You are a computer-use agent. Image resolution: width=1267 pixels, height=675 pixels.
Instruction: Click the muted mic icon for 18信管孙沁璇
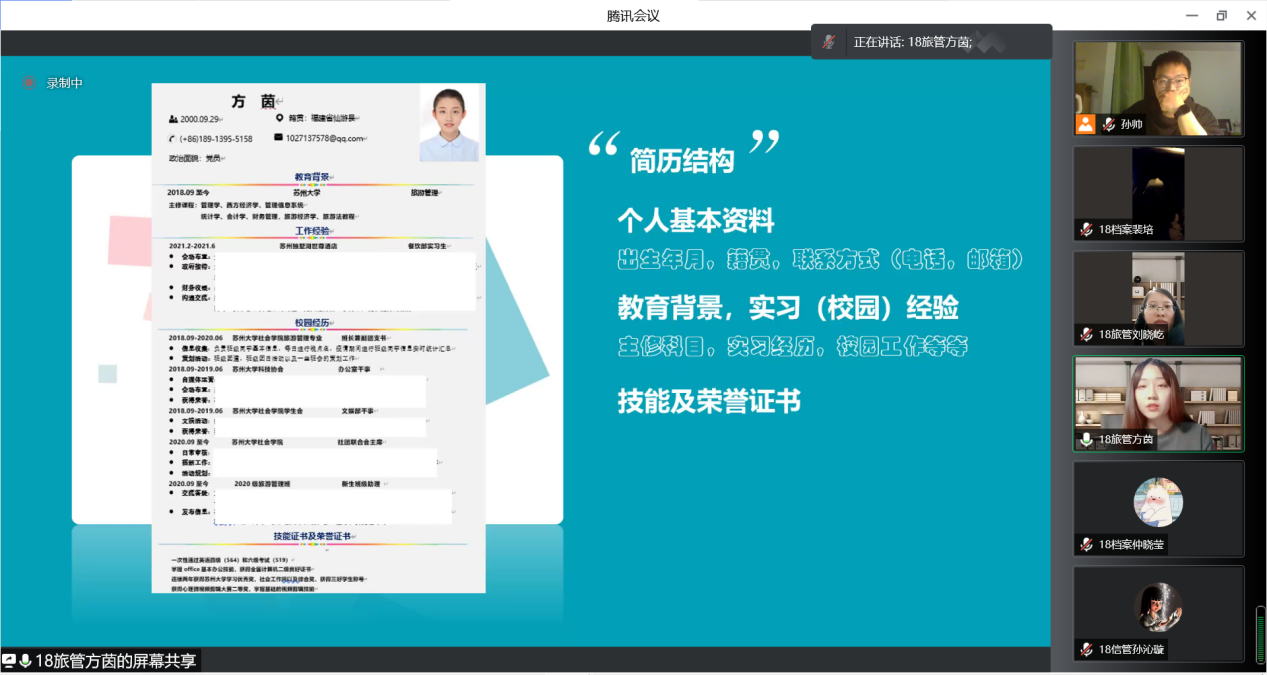[1086, 649]
